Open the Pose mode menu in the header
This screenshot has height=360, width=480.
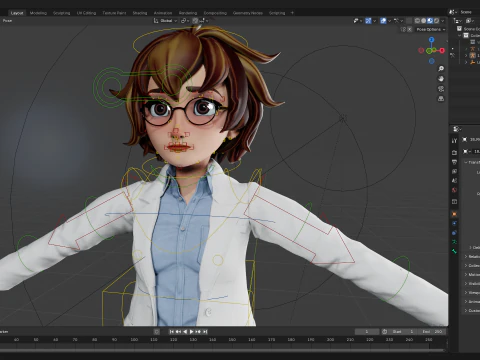[7, 21]
